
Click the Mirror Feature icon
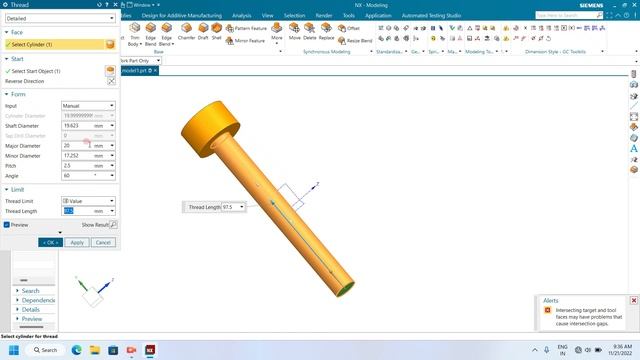230,40
